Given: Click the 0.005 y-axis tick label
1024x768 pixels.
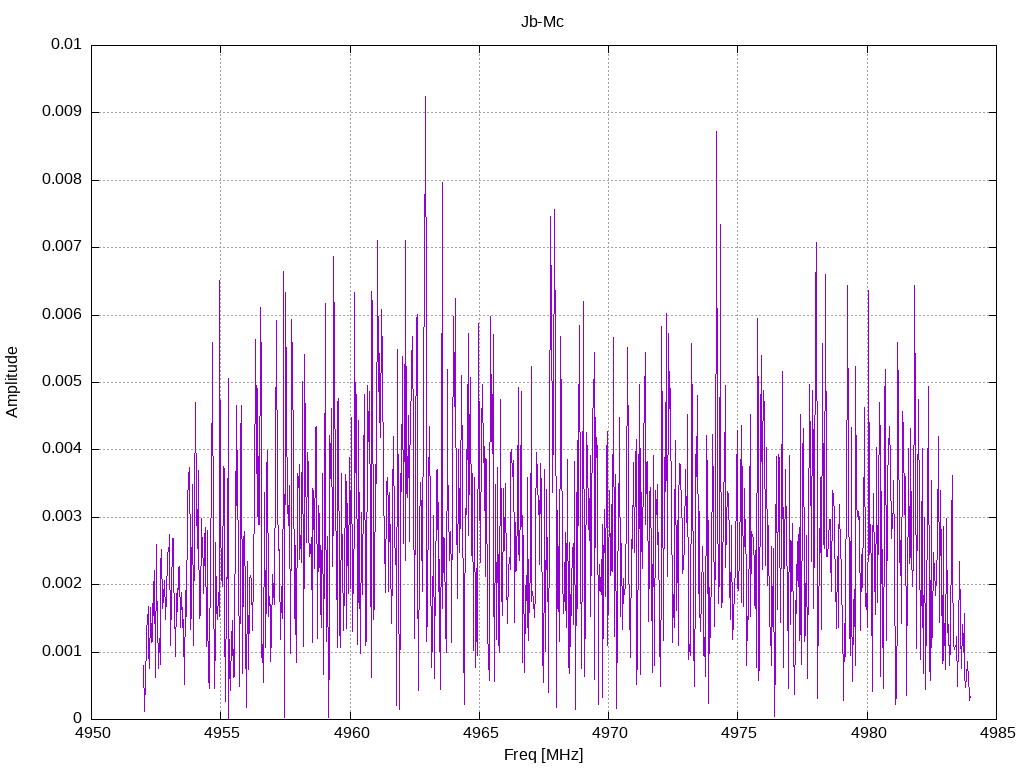Looking at the screenshot, I should [62, 382].
